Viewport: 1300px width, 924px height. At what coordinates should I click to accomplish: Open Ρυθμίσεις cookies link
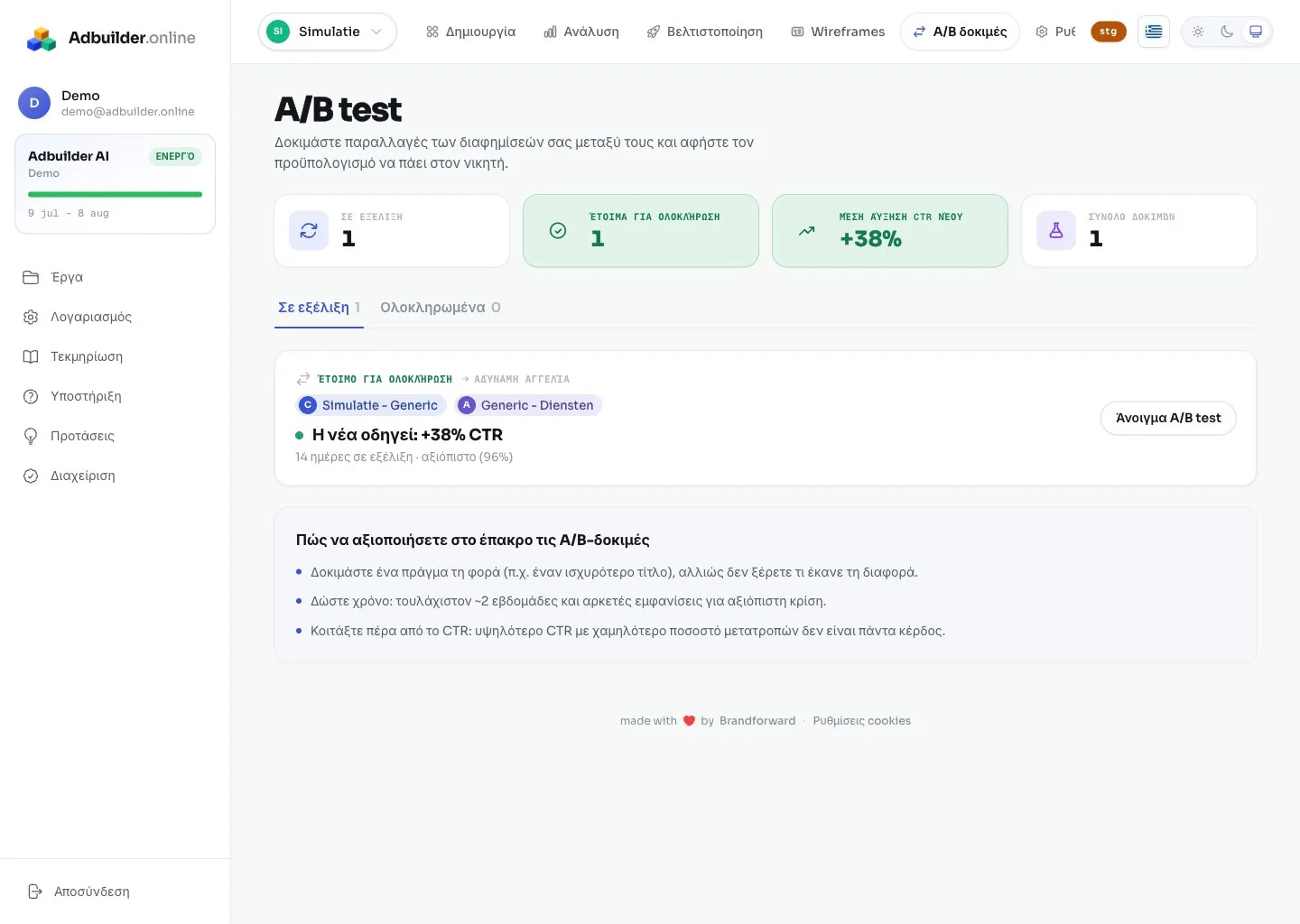[861, 721]
